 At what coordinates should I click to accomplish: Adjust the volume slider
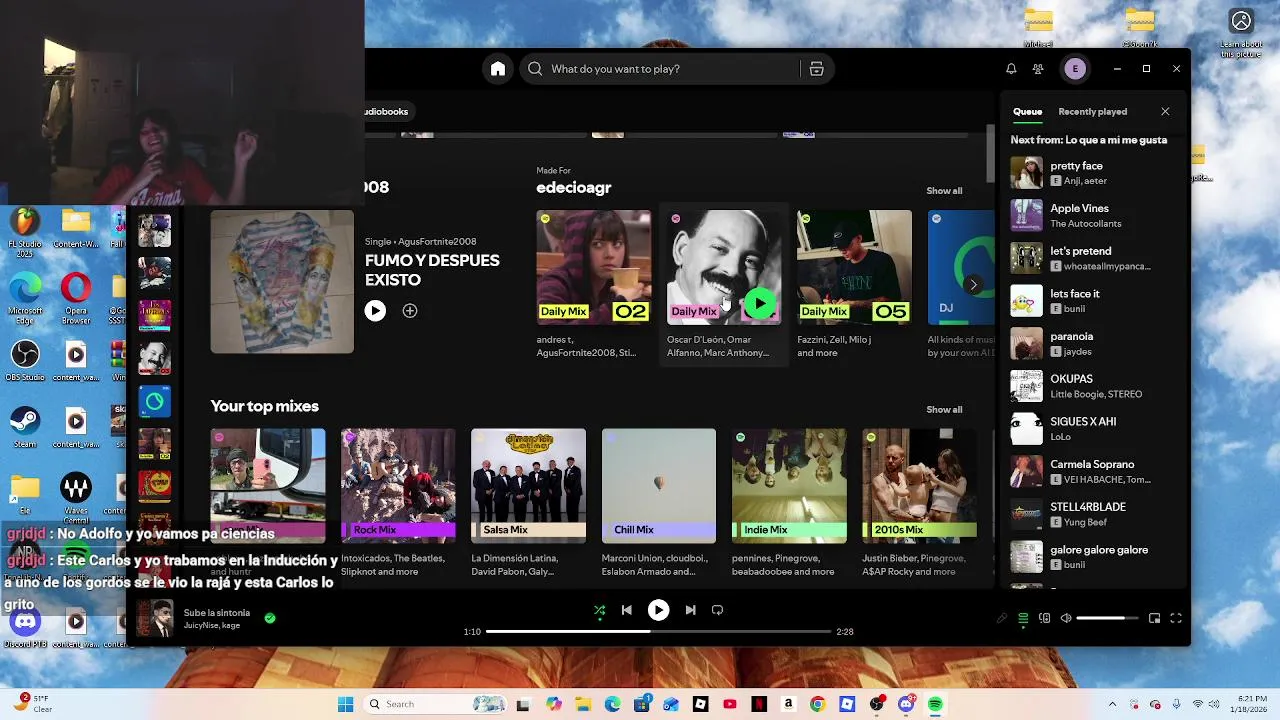pyautogui.click(x=1107, y=618)
